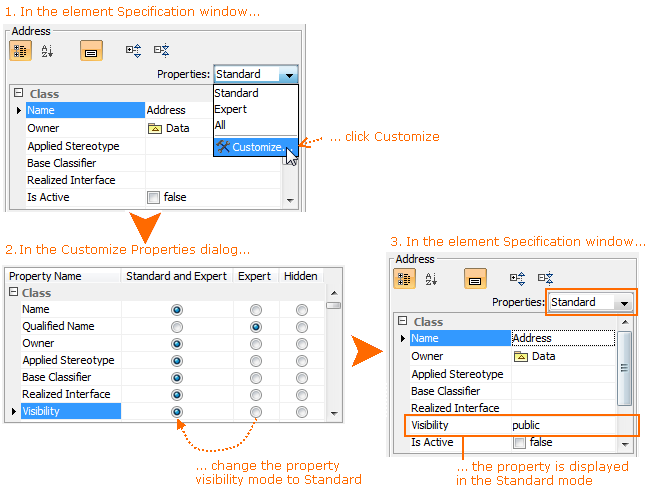This screenshot has height=490, width=650.
Task: Click scroll up arrow in step 3 window
Action: tap(625, 322)
